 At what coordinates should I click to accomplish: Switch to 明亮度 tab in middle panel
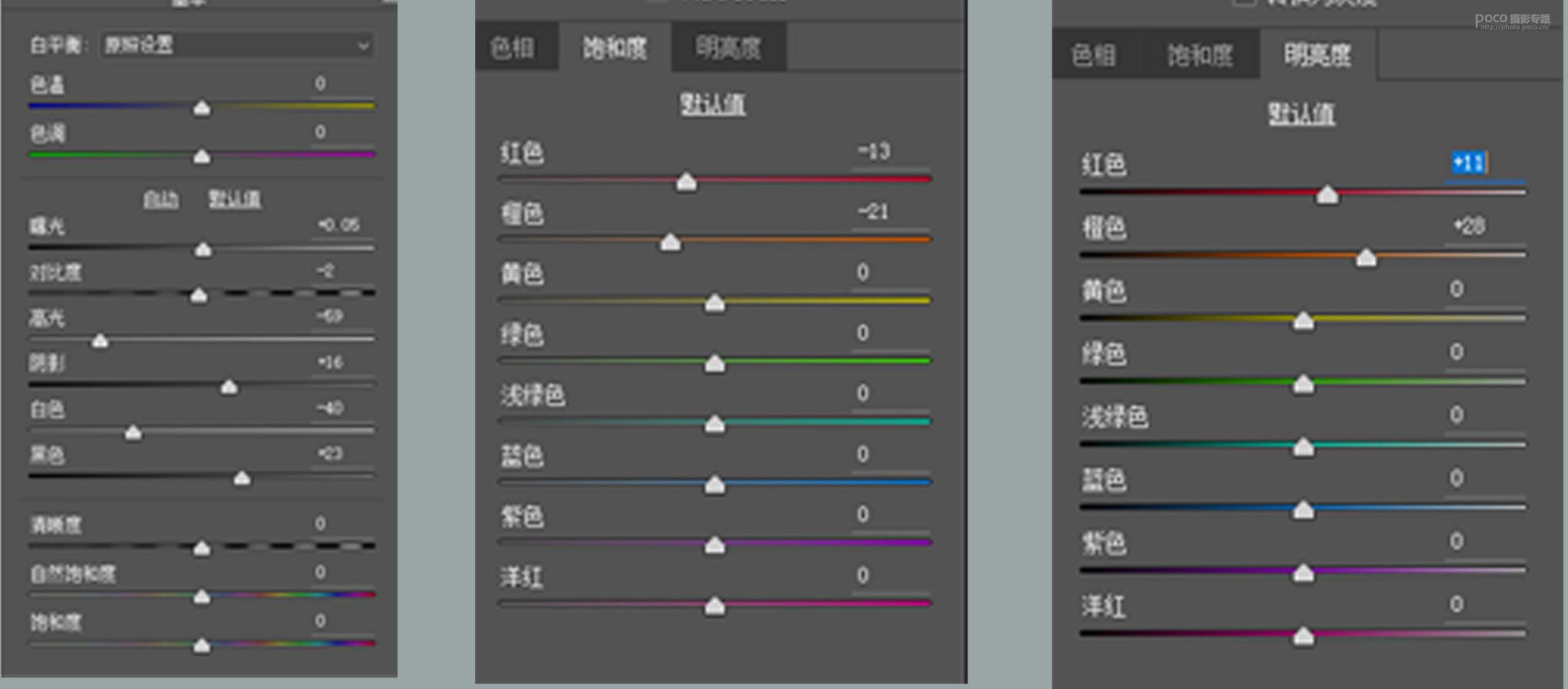tap(728, 48)
